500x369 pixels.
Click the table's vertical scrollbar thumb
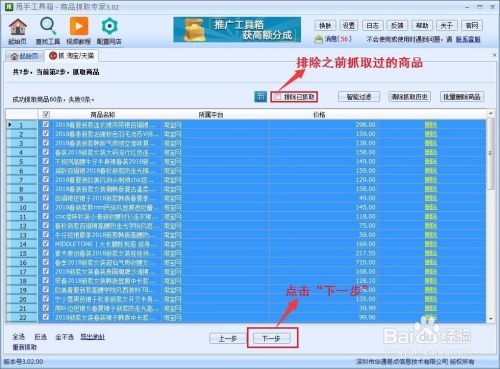point(491,153)
